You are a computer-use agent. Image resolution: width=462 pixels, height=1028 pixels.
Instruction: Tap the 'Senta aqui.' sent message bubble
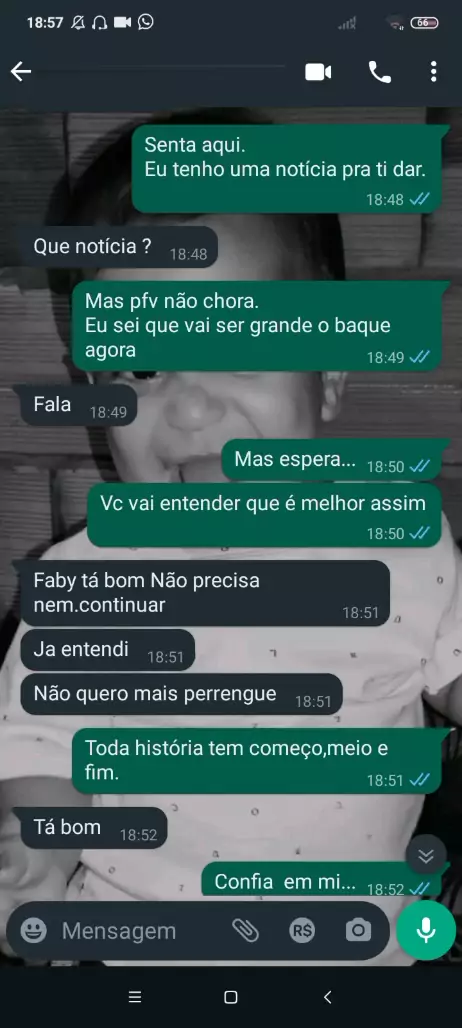[286, 168]
